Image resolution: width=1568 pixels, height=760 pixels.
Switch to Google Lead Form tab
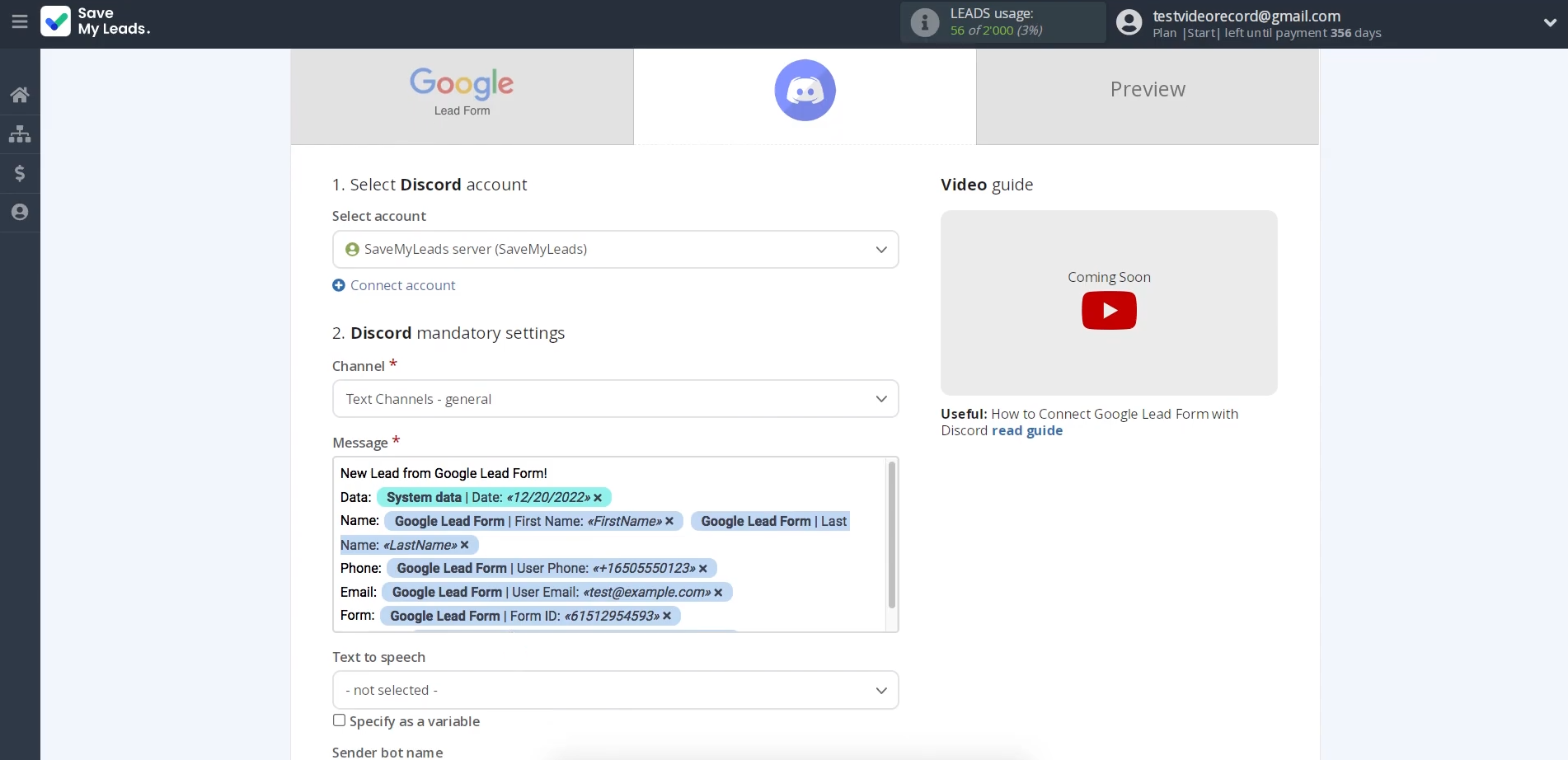click(x=462, y=96)
